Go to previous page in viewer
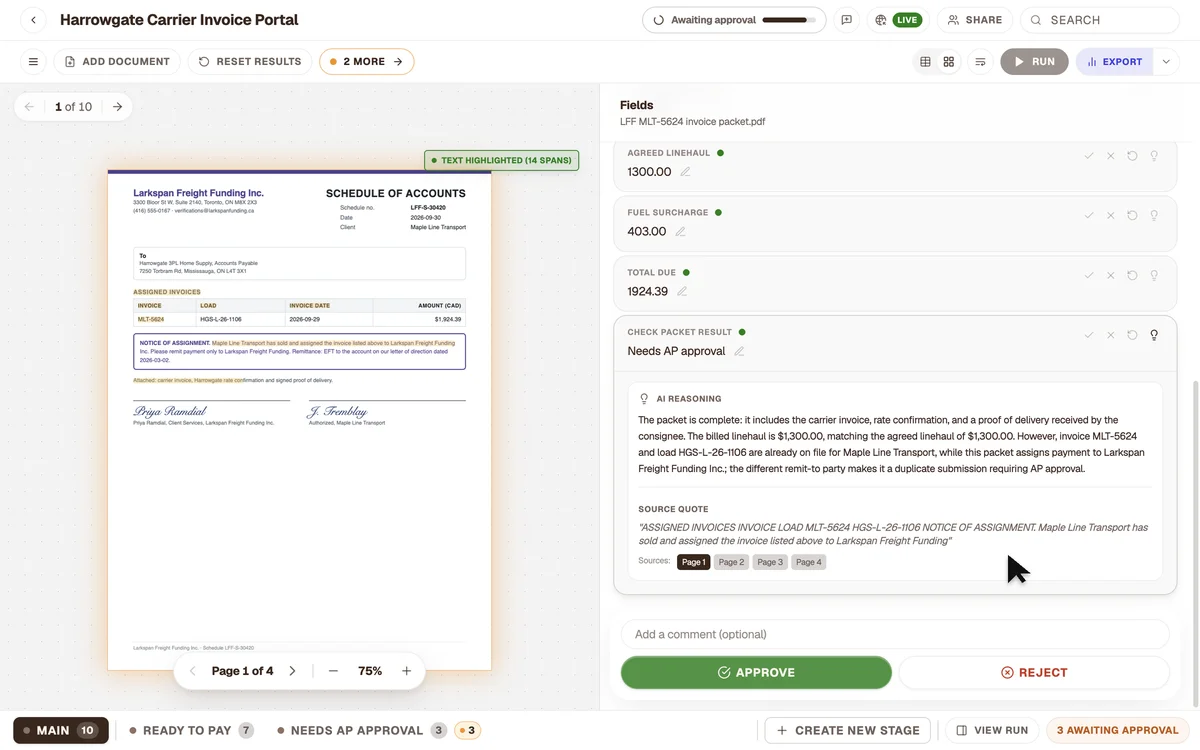The width and height of the screenshot is (1200, 750). point(193,671)
